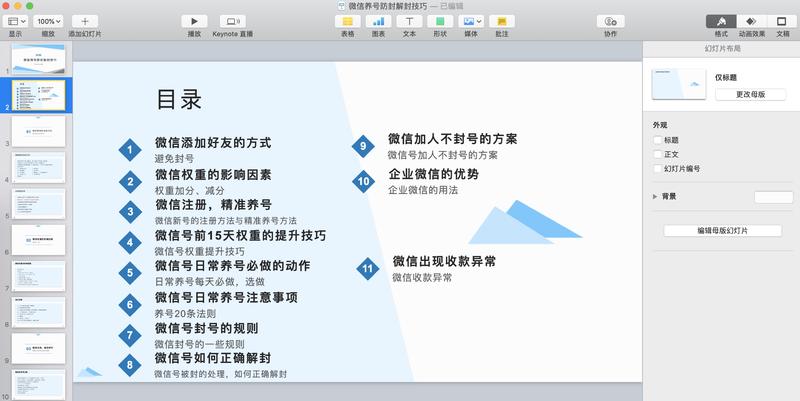800x401 pixels.
Task: Click diamond number 2 icon
Action: coord(130,182)
